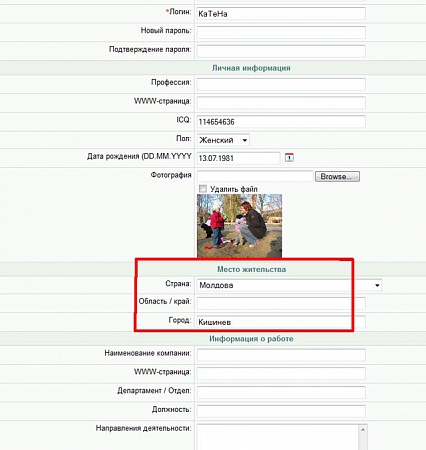Click the Новый пароль field
The height and width of the screenshot is (450, 426).
(281, 32)
